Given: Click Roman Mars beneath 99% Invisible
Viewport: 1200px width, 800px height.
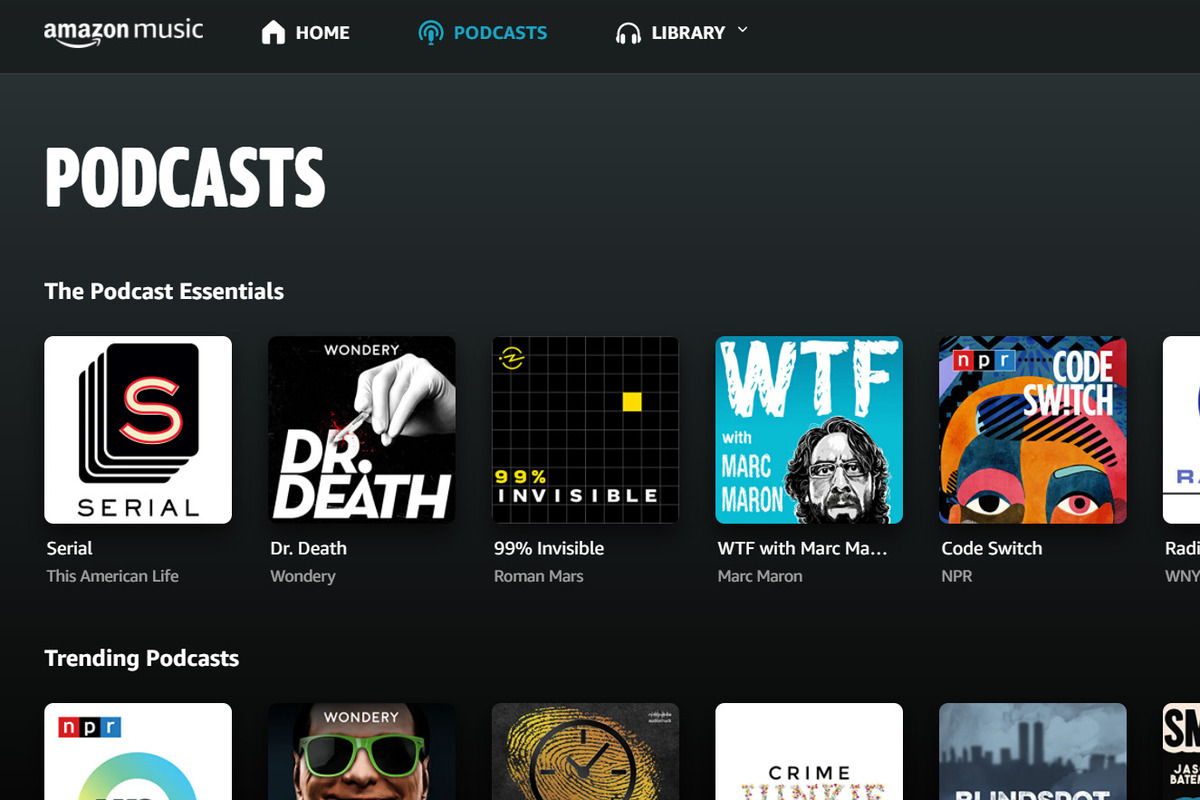Looking at the screenshot, I should tap(538, 576).
